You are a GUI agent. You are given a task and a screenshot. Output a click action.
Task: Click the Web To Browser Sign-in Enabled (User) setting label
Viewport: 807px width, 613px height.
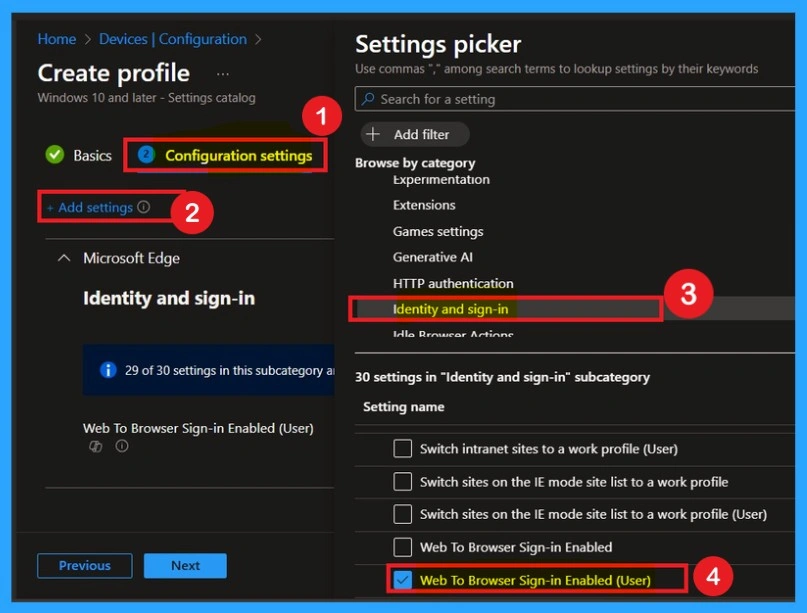pyautogui.click(x=198, y=428)
